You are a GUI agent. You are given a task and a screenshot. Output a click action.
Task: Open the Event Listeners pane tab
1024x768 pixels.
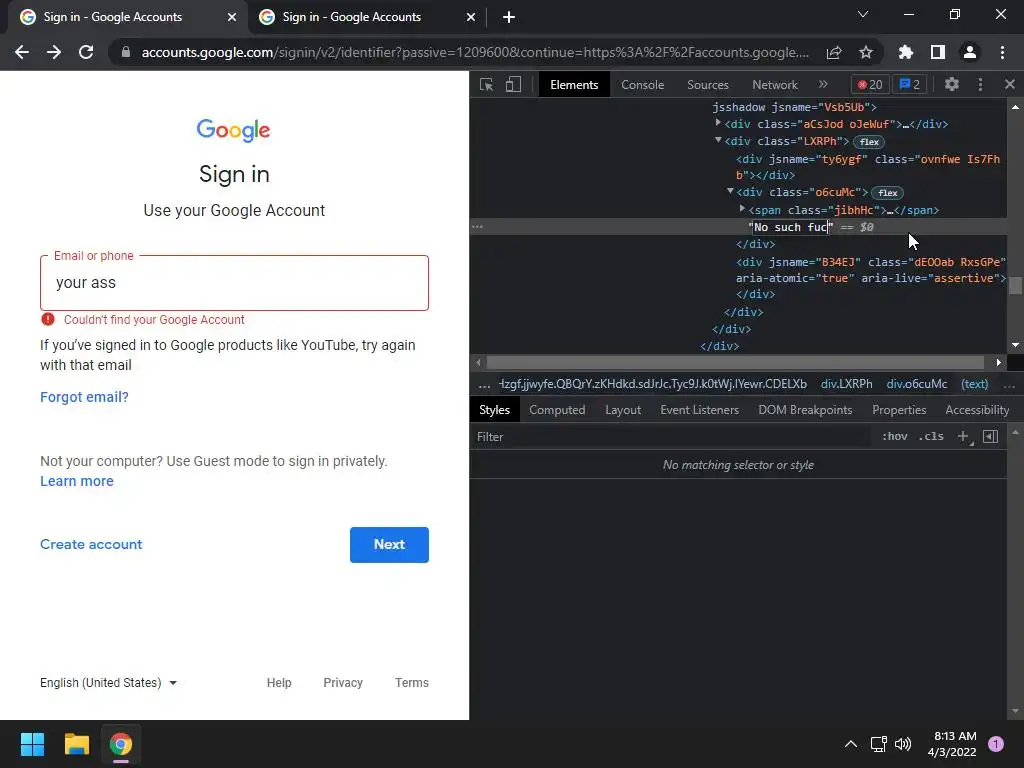pyautogui.click(x=699, y=410)
